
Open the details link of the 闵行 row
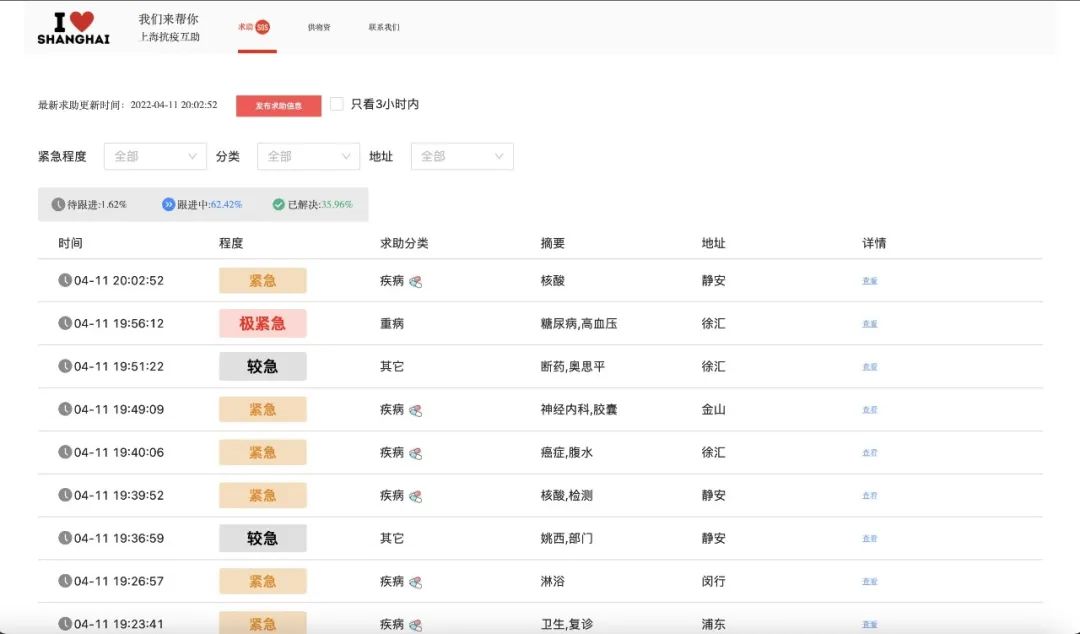(870, 581)
